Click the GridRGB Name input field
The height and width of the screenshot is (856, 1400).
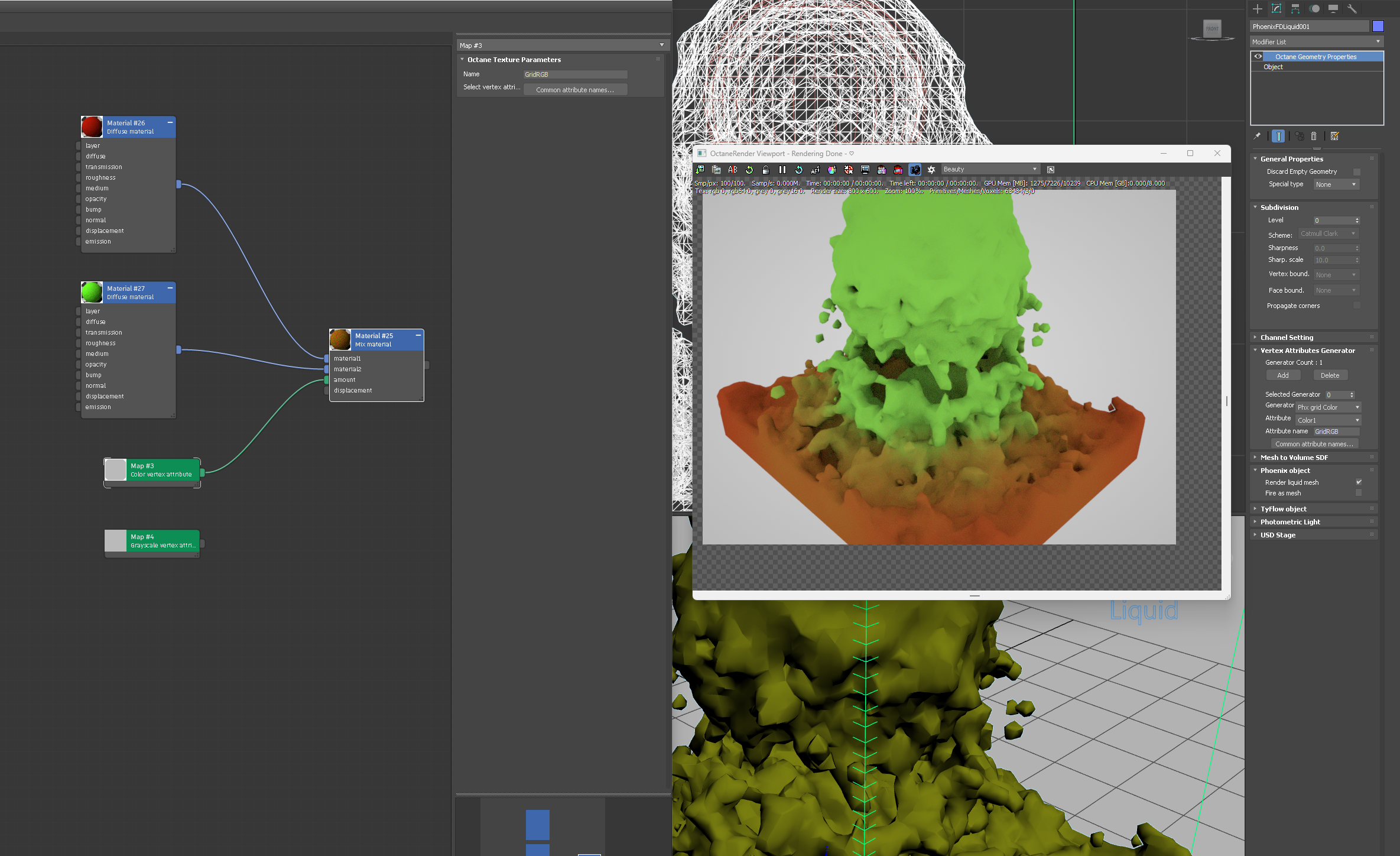[574, 74]
